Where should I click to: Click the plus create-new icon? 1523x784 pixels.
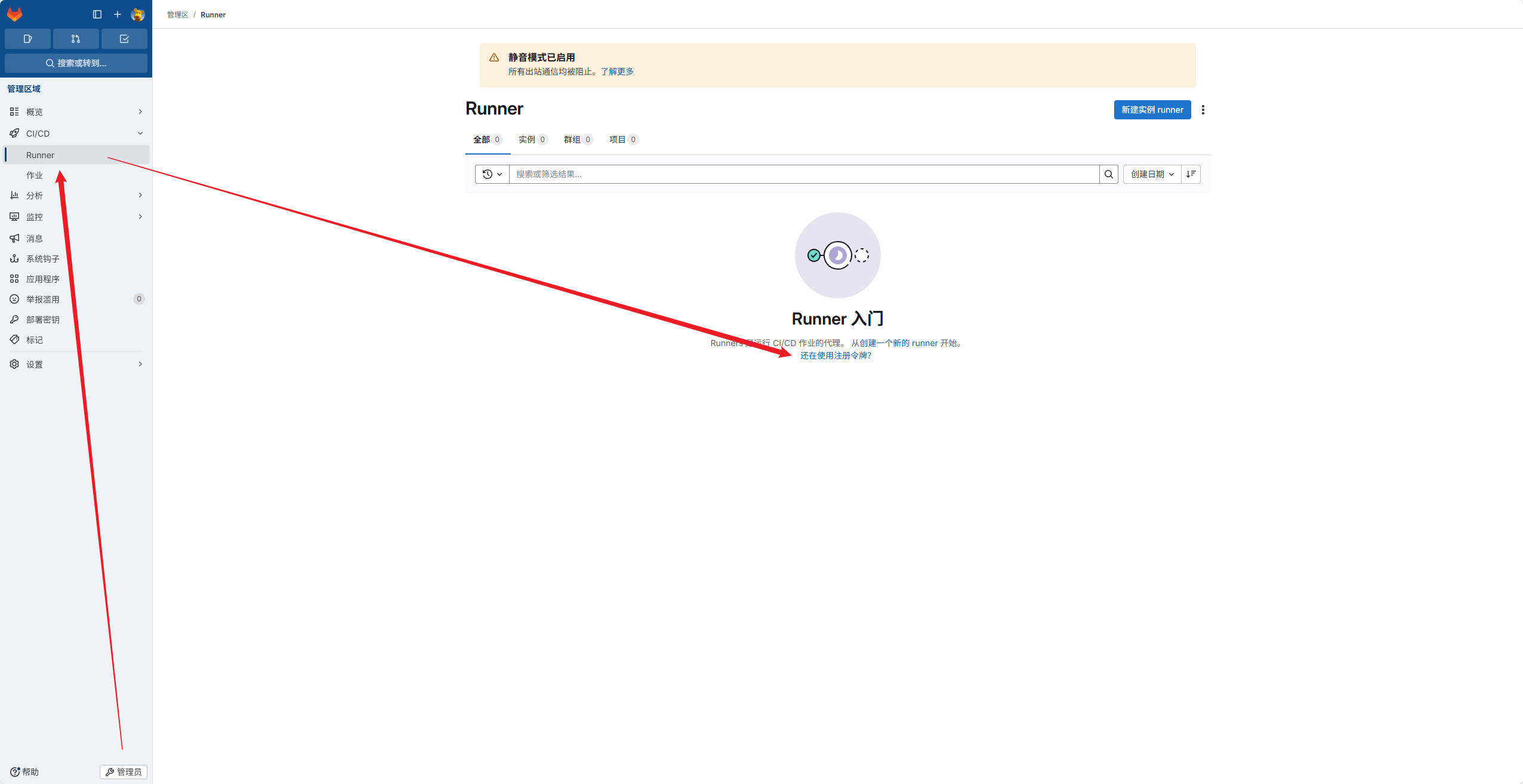click(x=118, y=14)
